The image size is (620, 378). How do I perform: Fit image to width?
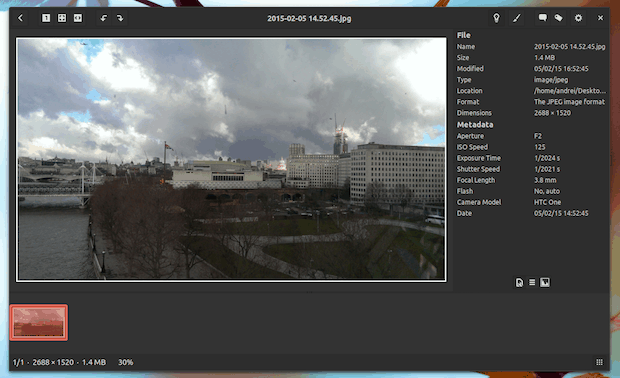coord(78,18)
